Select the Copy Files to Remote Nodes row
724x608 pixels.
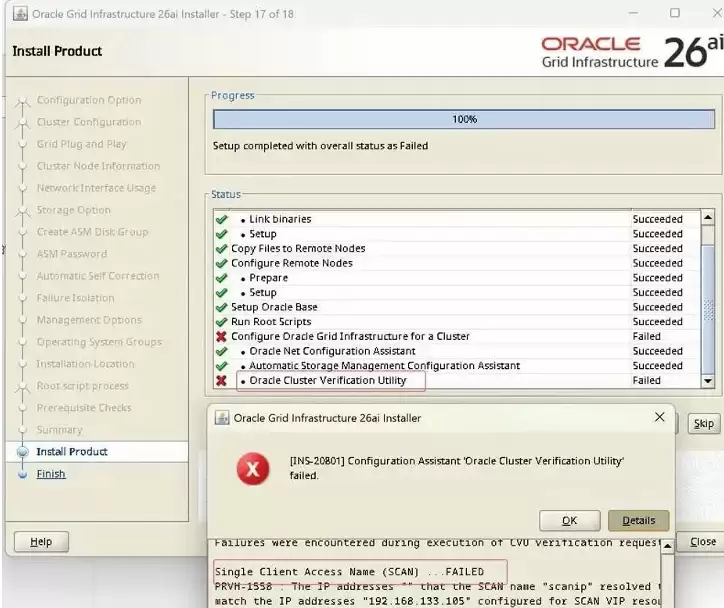pyautogui.click(x=457, y=248)
